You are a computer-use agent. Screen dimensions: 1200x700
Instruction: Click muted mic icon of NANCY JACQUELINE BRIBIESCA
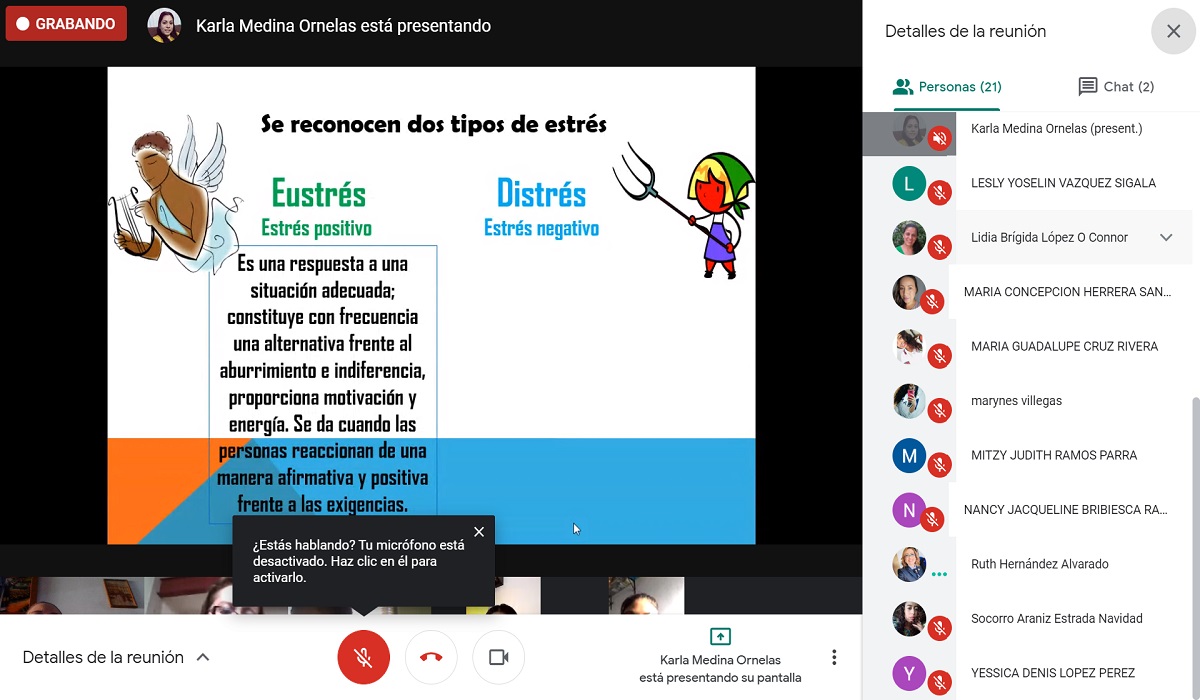932,519
